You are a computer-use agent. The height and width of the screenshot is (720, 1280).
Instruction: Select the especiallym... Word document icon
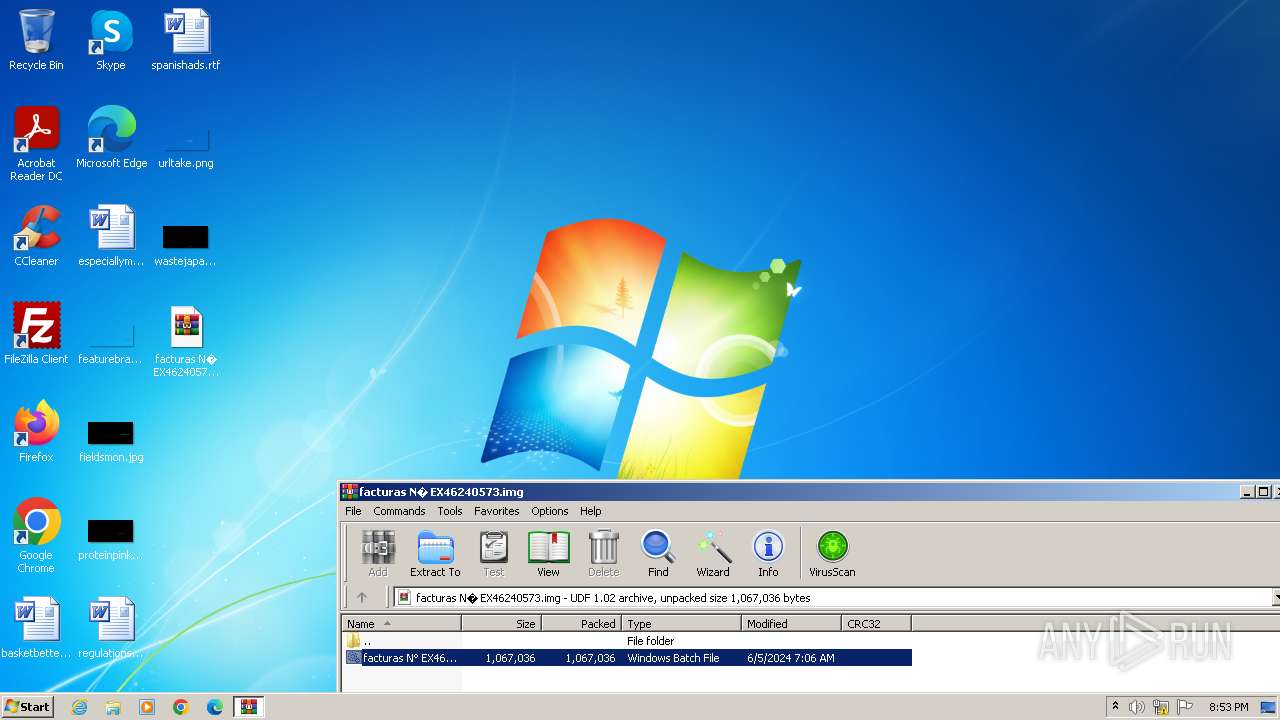point(111,236)
